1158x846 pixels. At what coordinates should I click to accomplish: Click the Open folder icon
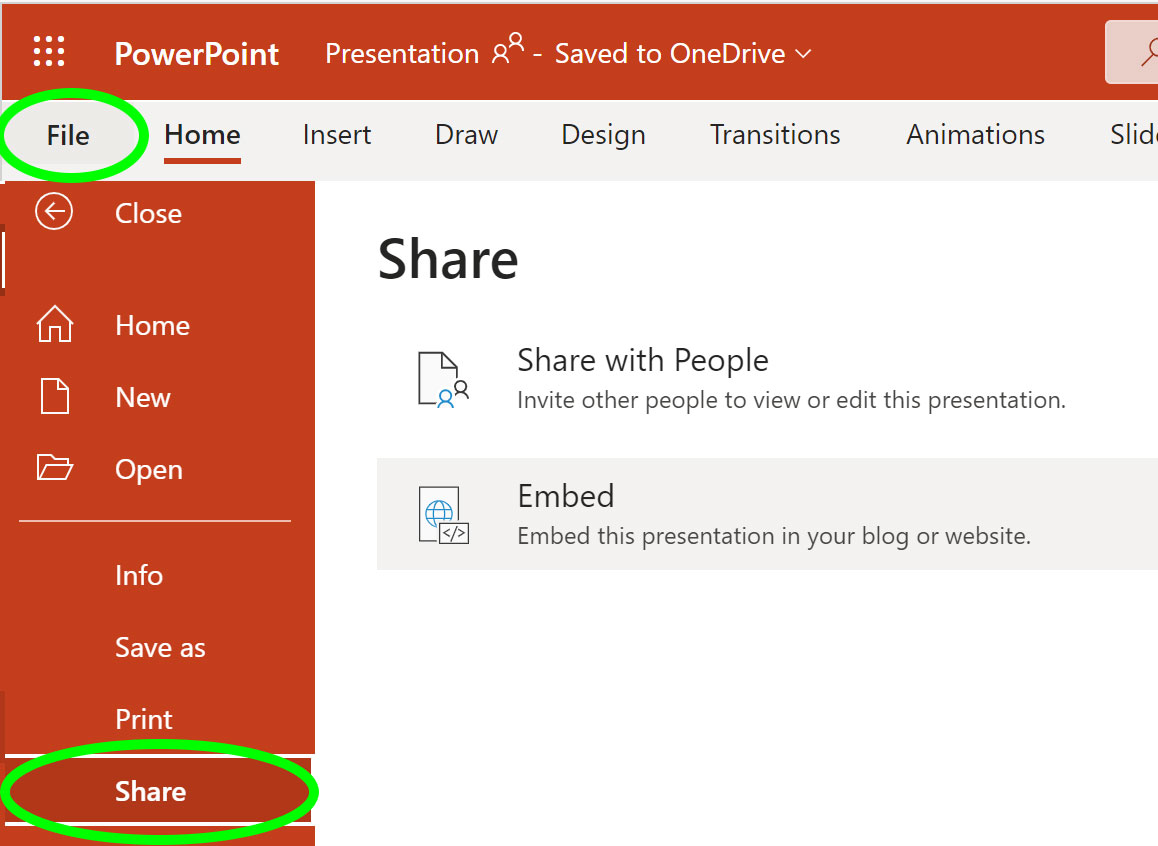(55, 467)
